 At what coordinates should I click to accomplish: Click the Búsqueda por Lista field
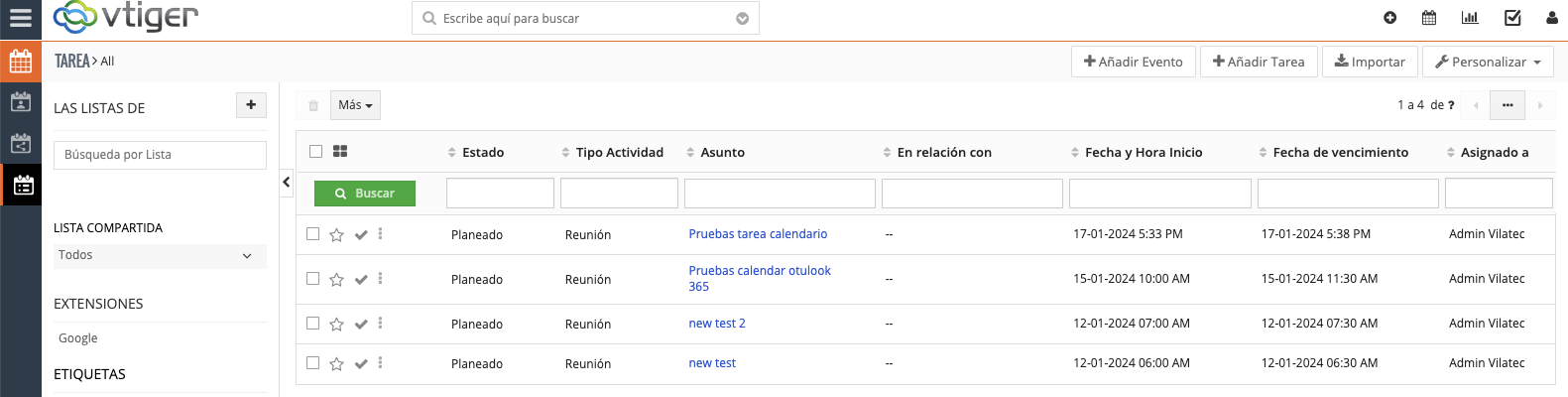160,155
